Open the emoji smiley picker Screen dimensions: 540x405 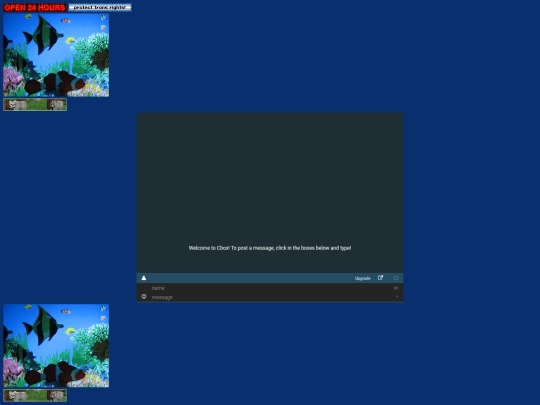pos(144,297)
